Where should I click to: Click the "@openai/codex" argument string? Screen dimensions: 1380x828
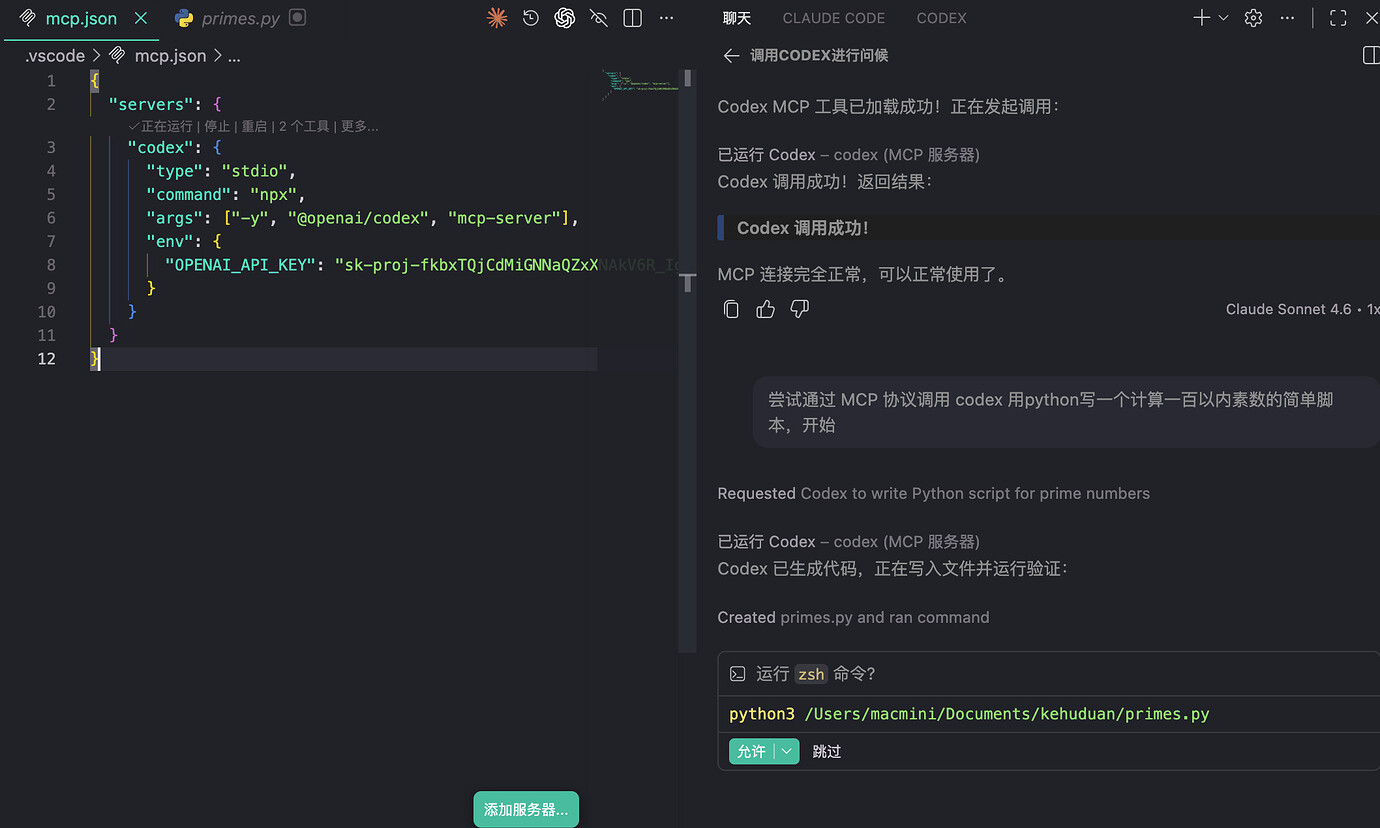(x=358, y=218)
